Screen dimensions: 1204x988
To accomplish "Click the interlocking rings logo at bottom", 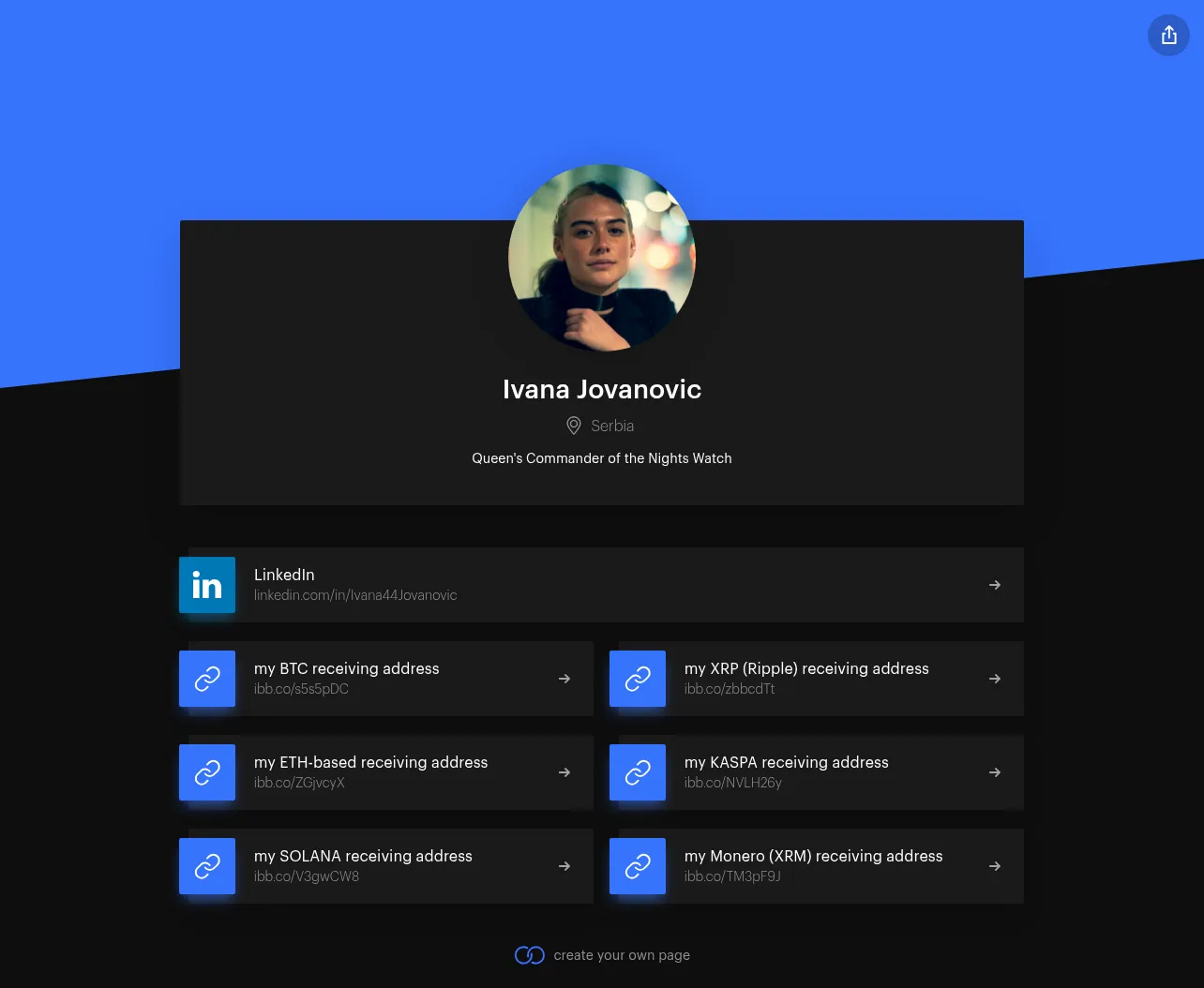I will (530, 955).
